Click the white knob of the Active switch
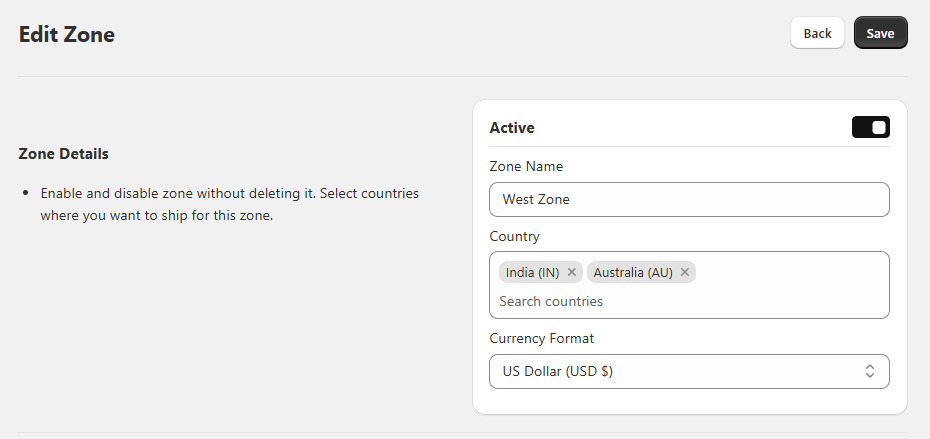930x439 pixels. pos(879,127)
